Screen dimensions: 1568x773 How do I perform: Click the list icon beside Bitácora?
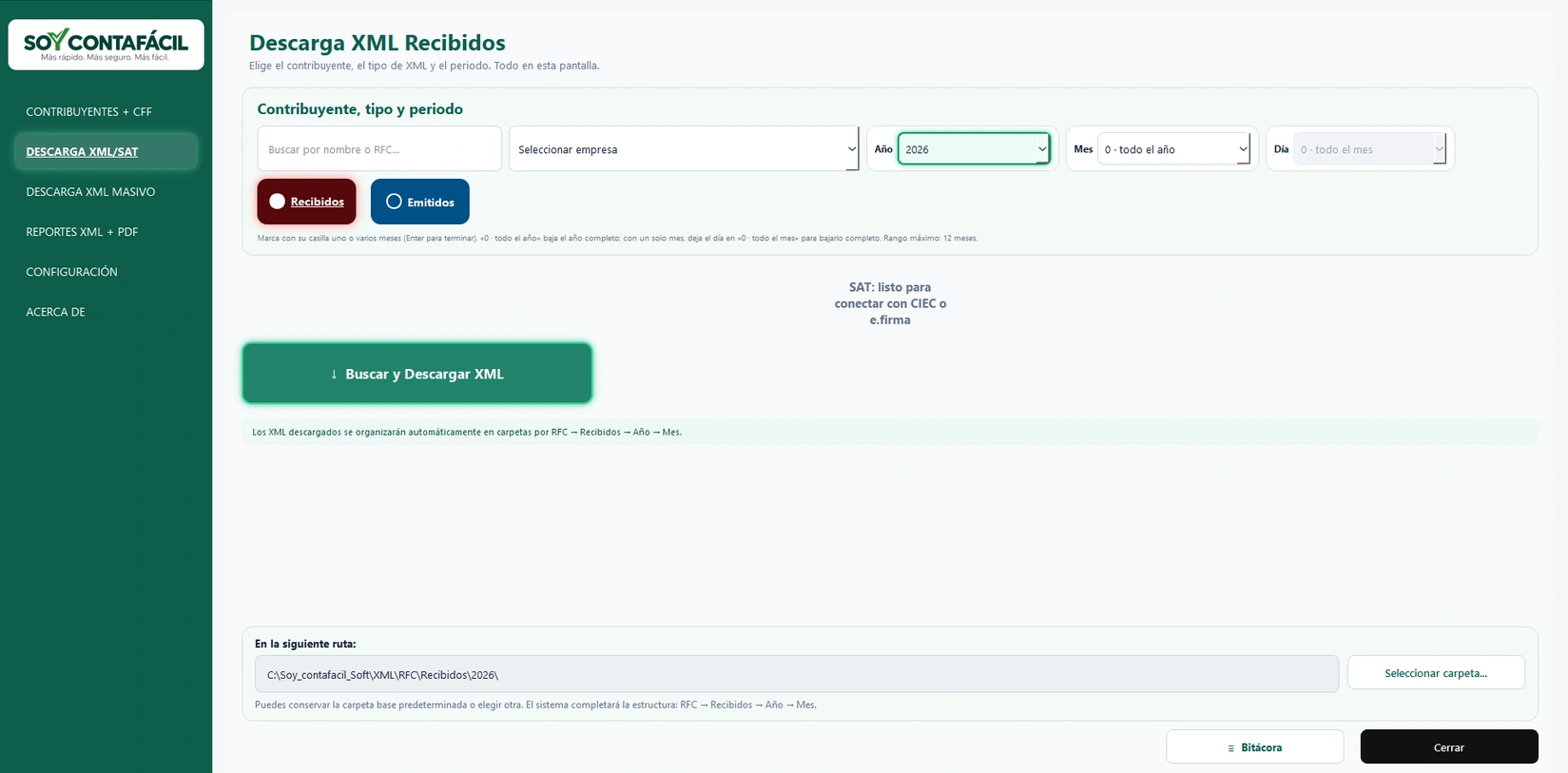click(1230, 748)
